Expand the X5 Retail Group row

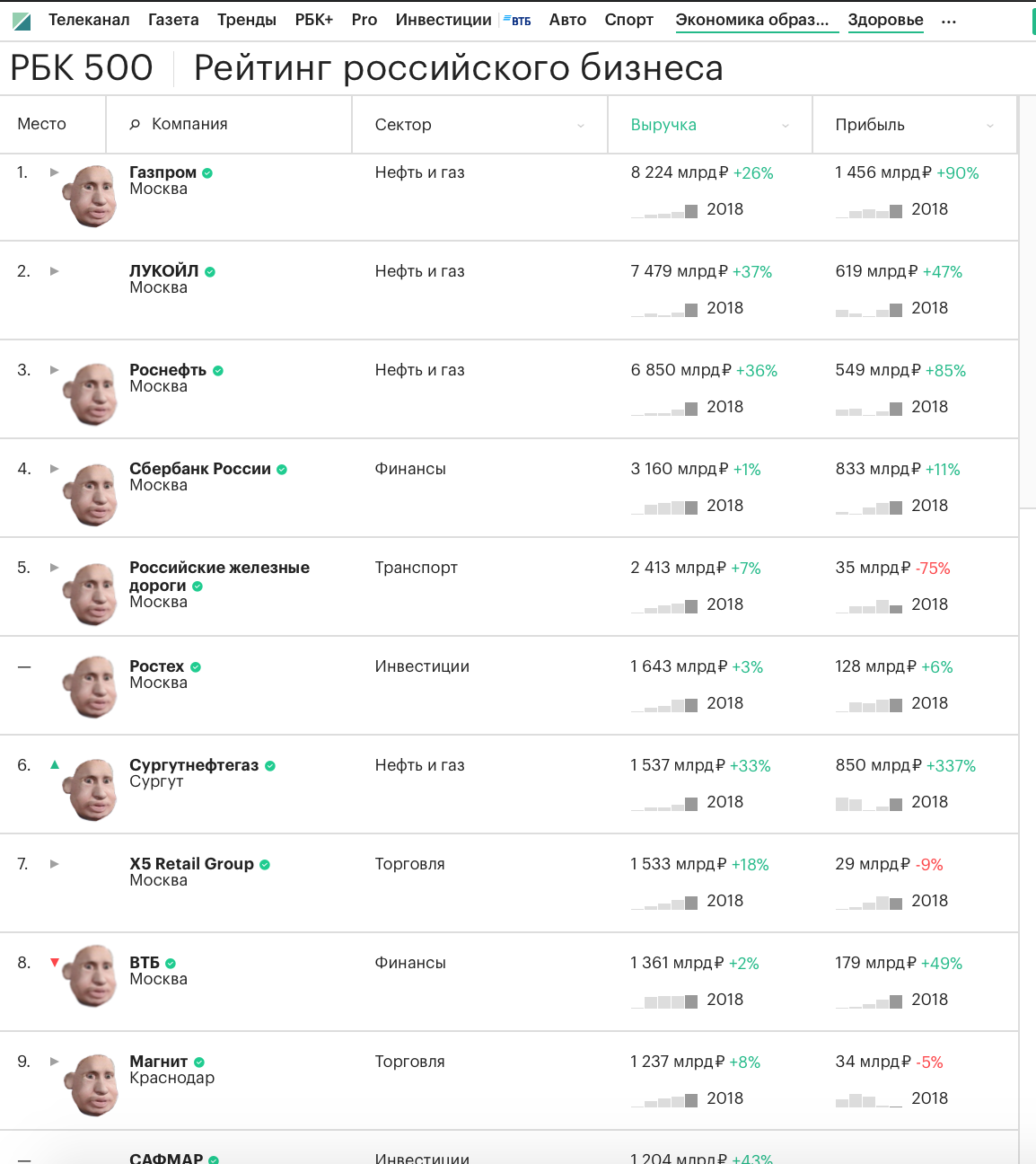[x=55, y=864]
